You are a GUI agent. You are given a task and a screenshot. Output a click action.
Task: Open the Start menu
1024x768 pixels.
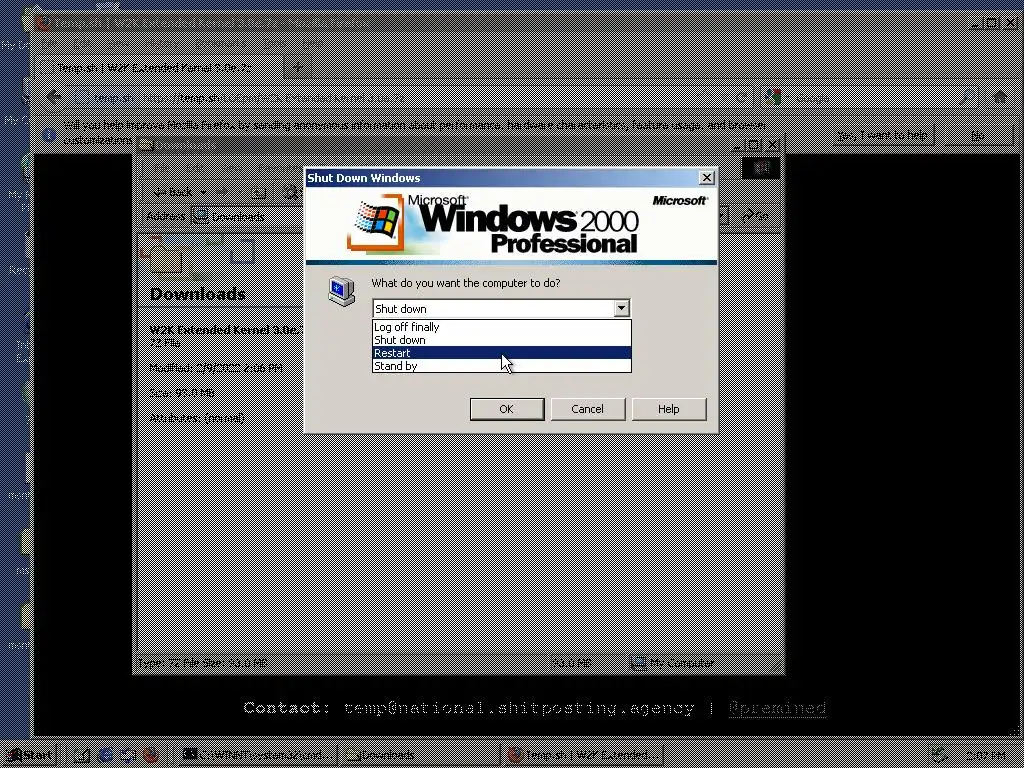(x=29, y=755)
